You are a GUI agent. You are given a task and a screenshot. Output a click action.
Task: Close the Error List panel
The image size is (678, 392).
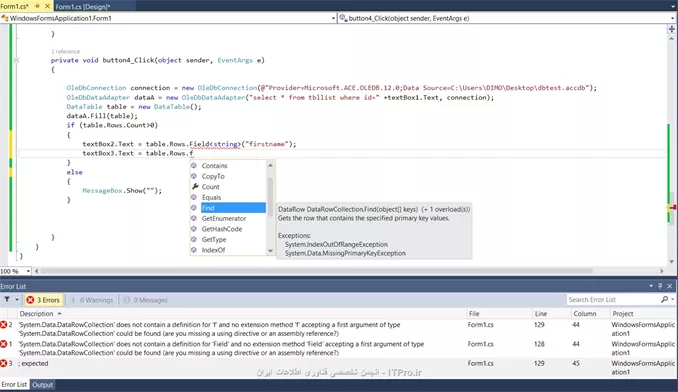point(670,286)
